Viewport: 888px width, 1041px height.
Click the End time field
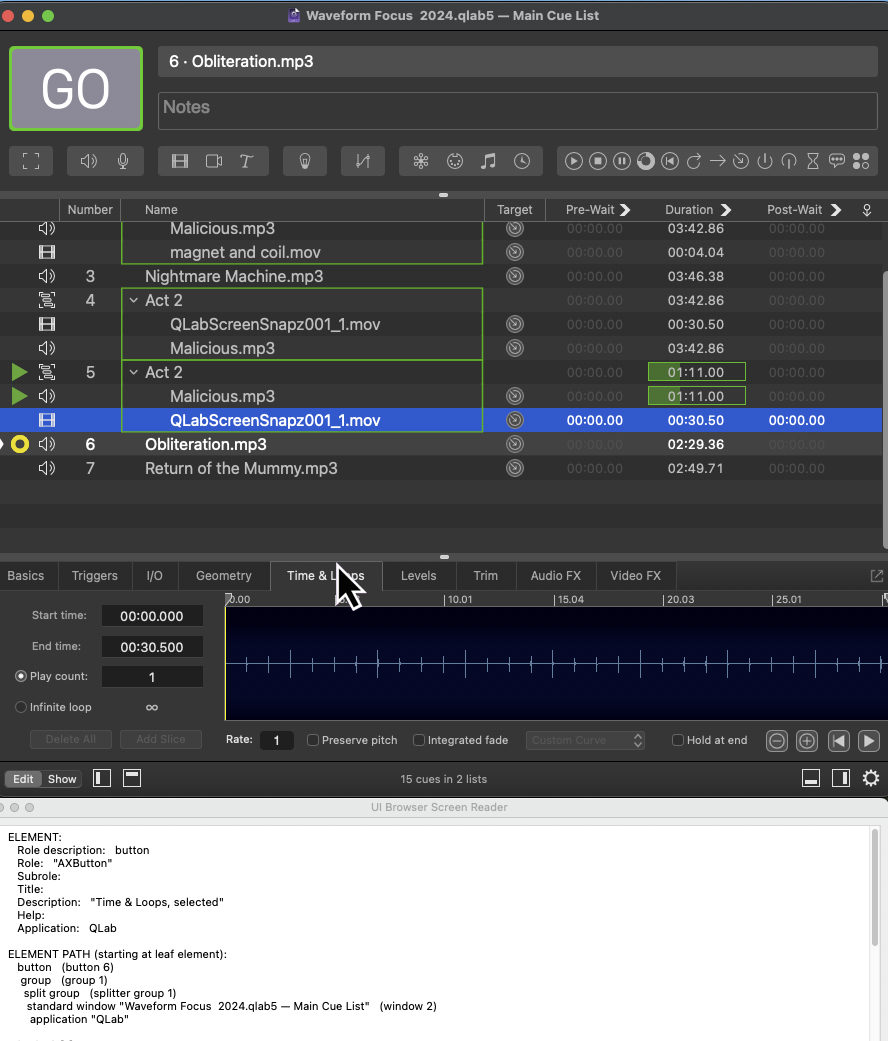pyautogui.click(x=152, y=647)
